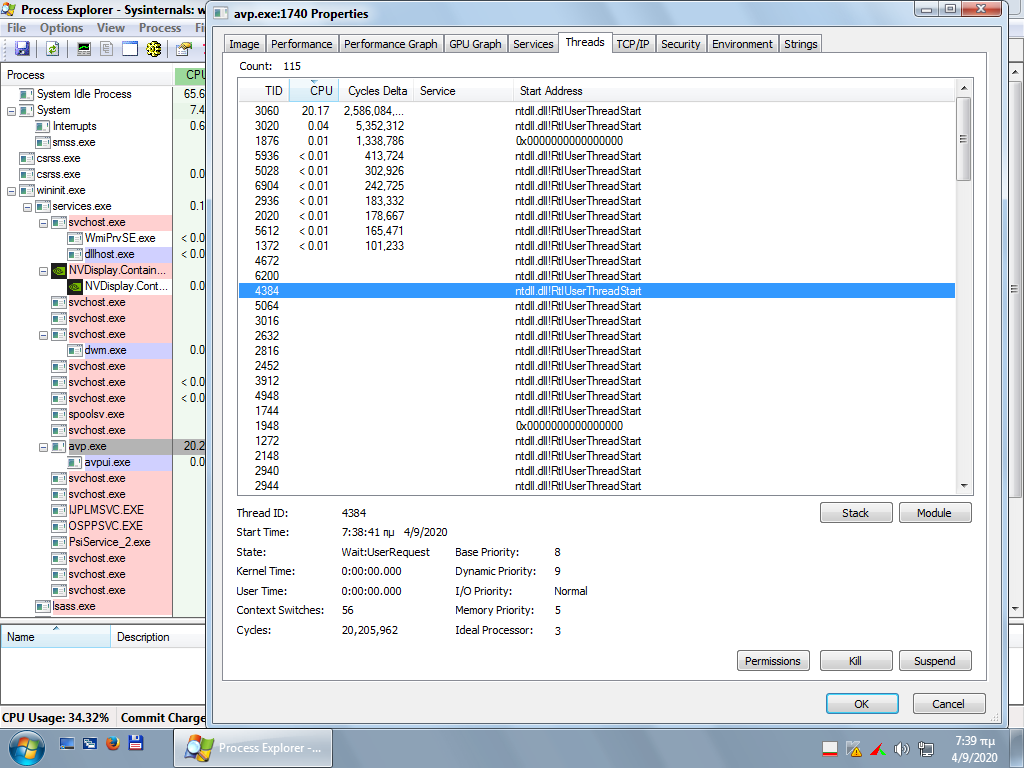The height and width of the screenshot is (768, 1024).
Task: Open the GPU Graph tab
Action: click(475, 44)
